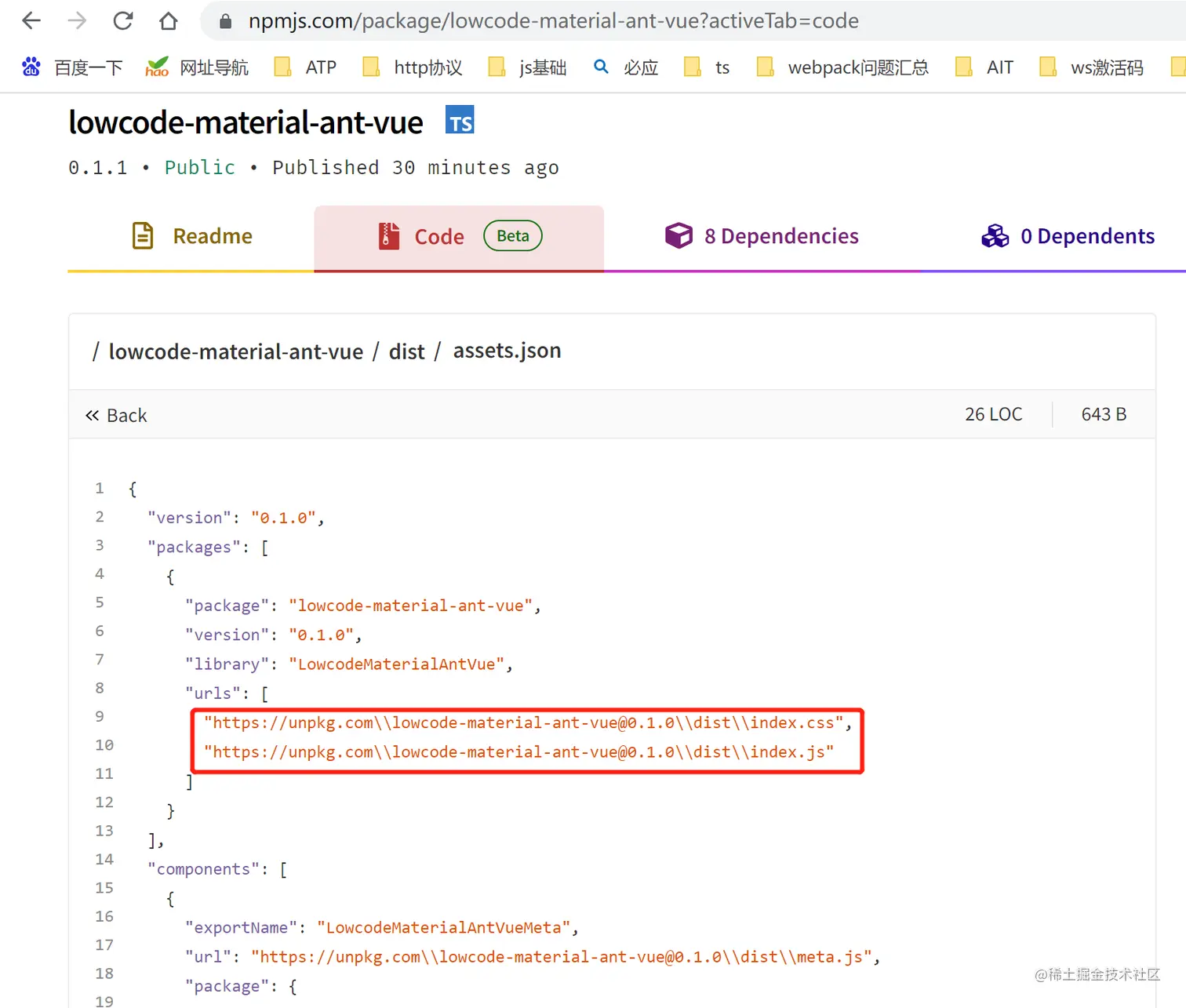
Task: Open the 百度一下 bookmark
Action: pyautogui.click(x=72, y=67)
